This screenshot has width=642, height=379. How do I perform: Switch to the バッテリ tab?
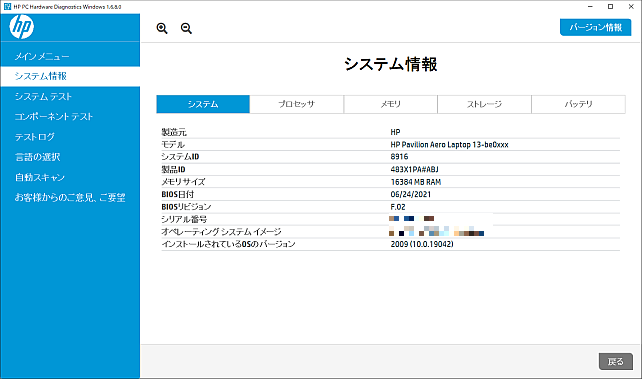tap(579, 104)
